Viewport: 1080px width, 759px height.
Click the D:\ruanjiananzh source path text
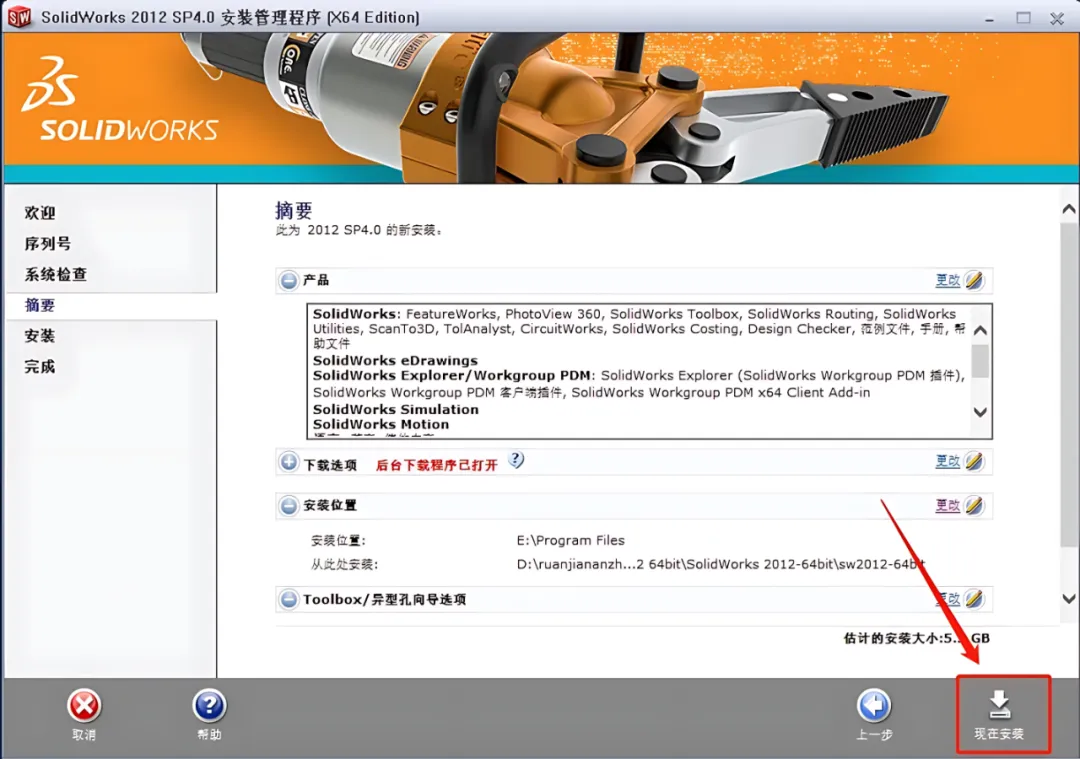[x=720, y=564]
